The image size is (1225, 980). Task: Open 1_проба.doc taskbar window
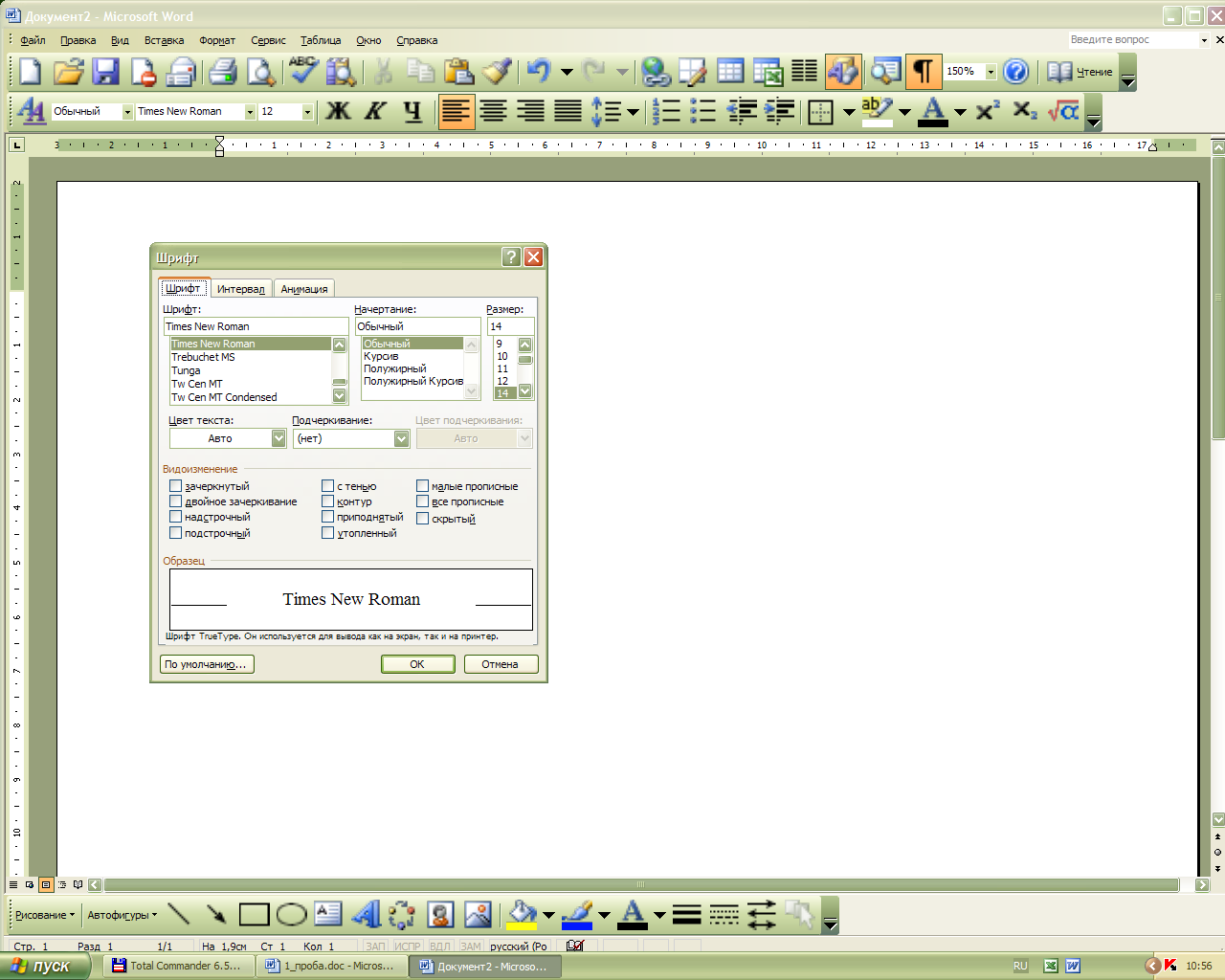(x=332, y=966)
